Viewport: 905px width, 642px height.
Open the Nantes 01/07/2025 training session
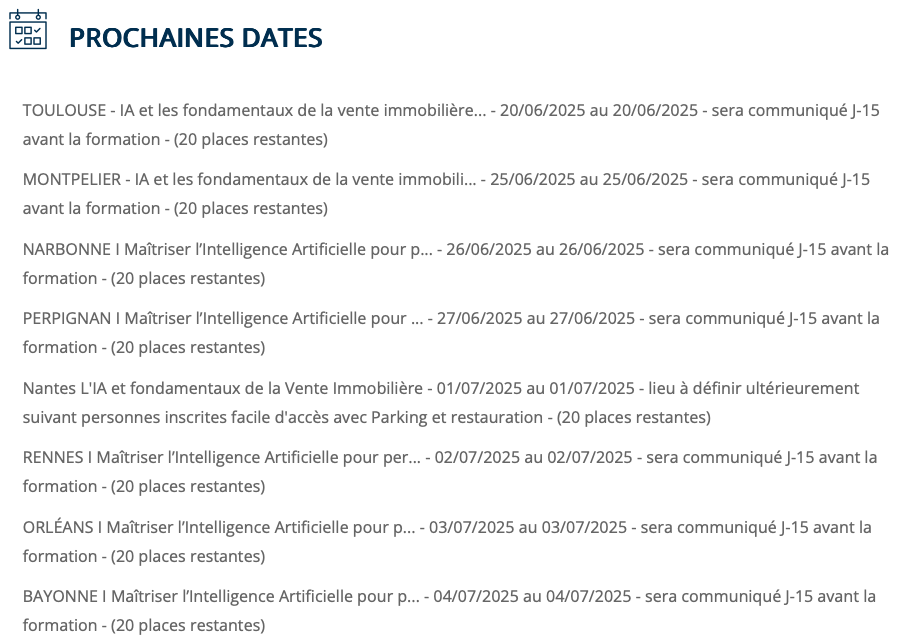(x=441, y=402)
